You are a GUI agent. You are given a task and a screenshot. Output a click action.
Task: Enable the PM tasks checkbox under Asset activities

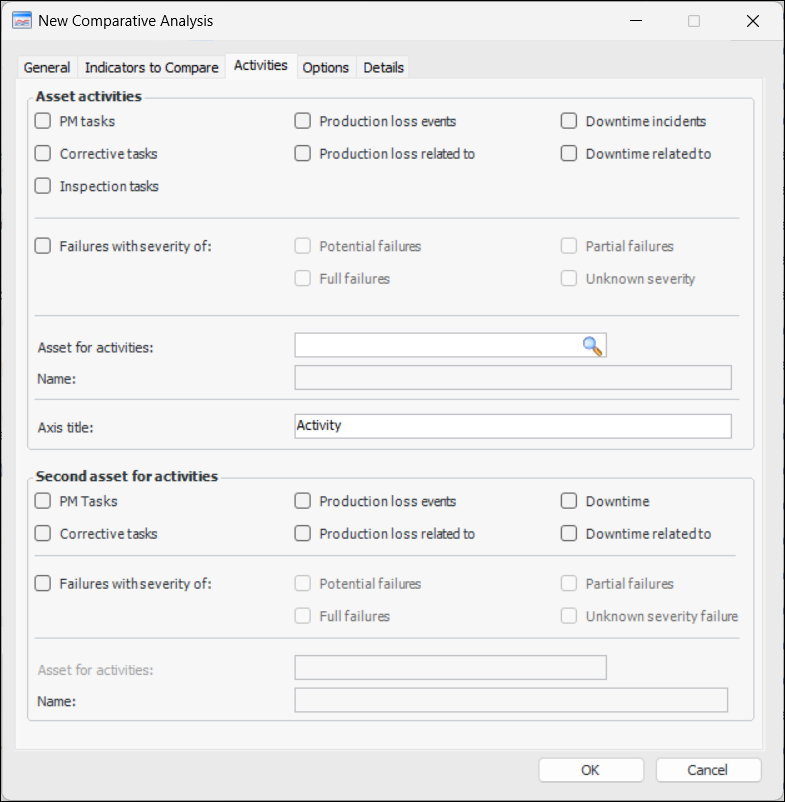coord(43,122)
